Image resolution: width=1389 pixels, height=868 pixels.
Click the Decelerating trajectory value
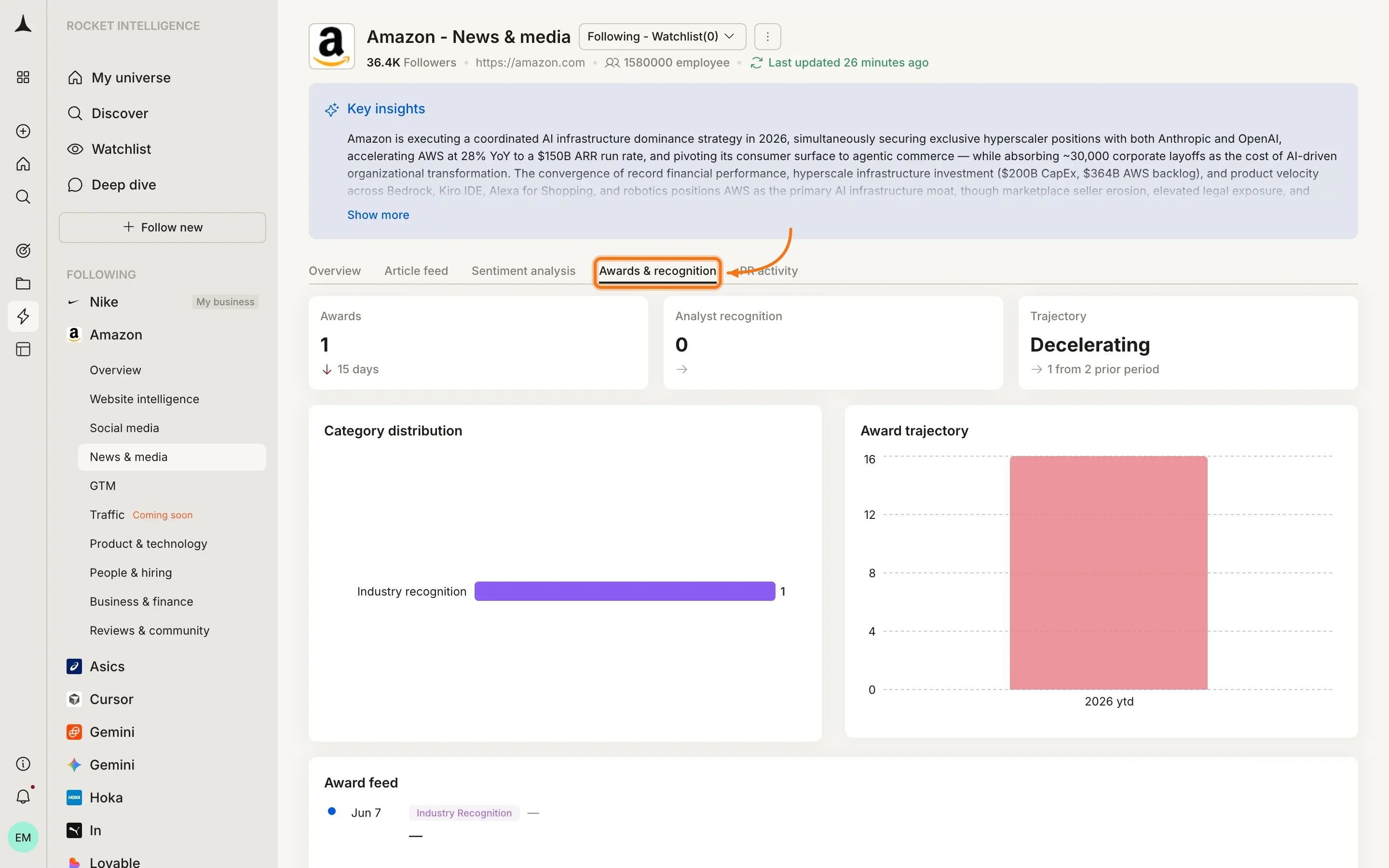[x=1090, y=344]
